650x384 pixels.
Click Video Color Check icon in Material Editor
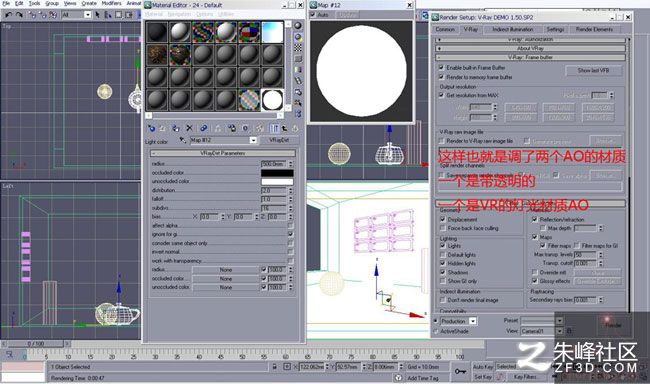click(x=298, y=70)
